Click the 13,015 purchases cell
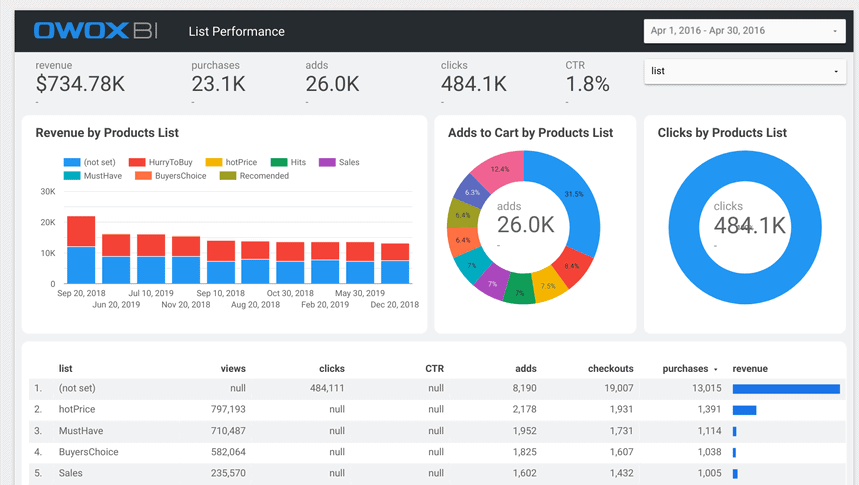The width and height of the screenshot is (859, 485). tap(707, 388)
